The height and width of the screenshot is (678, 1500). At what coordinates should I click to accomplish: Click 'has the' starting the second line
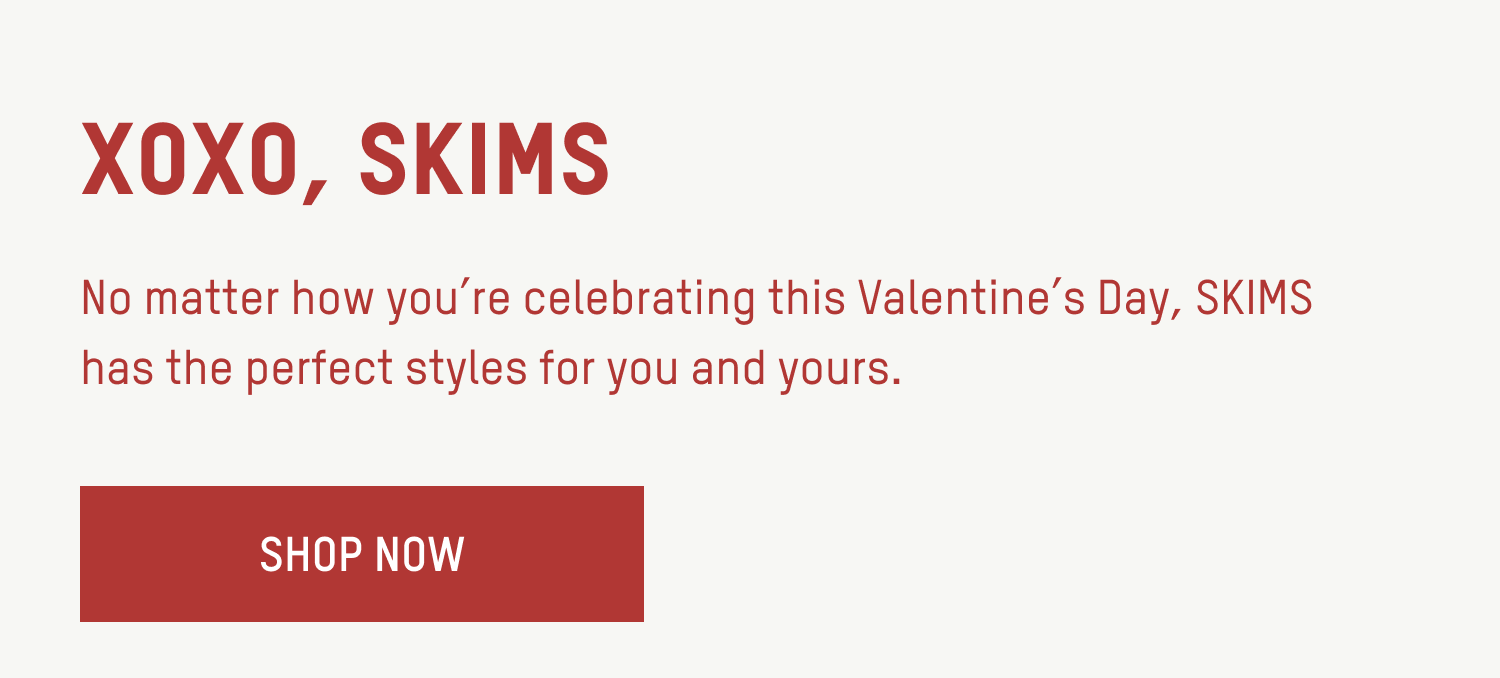tap(158, 369)
